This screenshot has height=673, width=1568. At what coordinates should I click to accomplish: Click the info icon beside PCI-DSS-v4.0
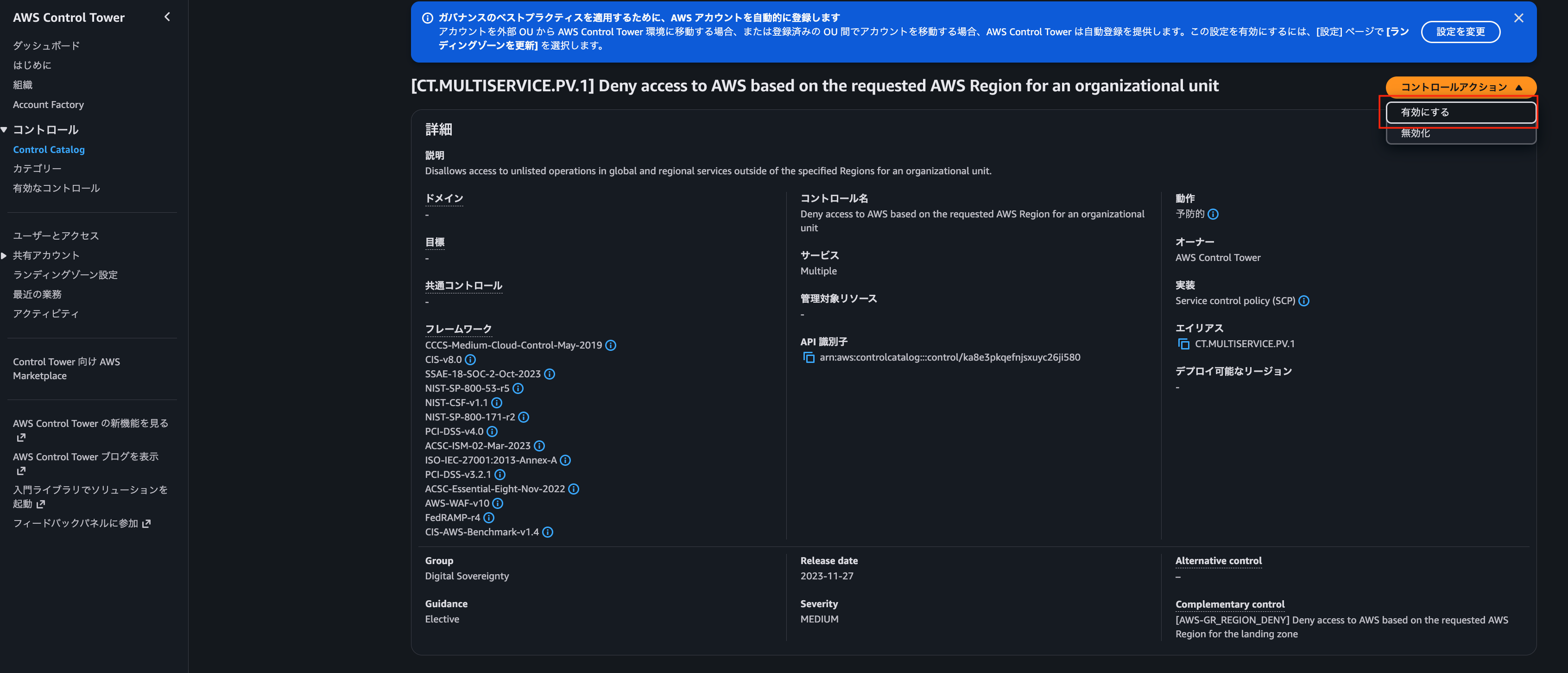click(492, 431)
